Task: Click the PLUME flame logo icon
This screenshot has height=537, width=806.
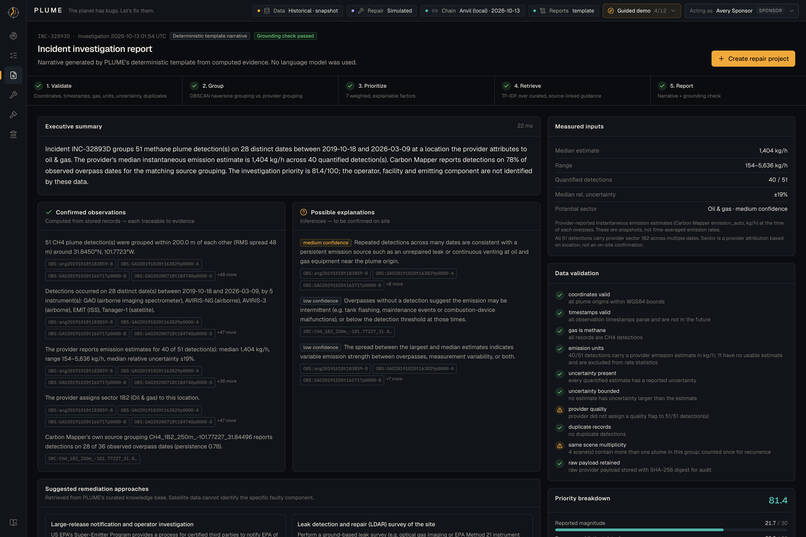Action: (x=13, y=11)
